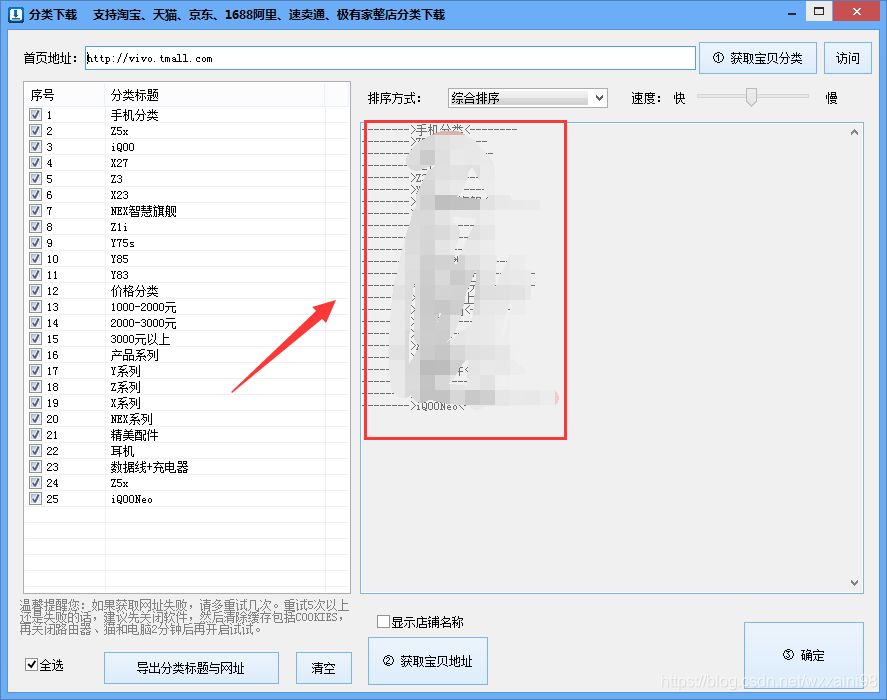Select the row labeled Y75s
The height and width of the screenshot is (700, 887).
pyautogui.click(x=187, y=243)
